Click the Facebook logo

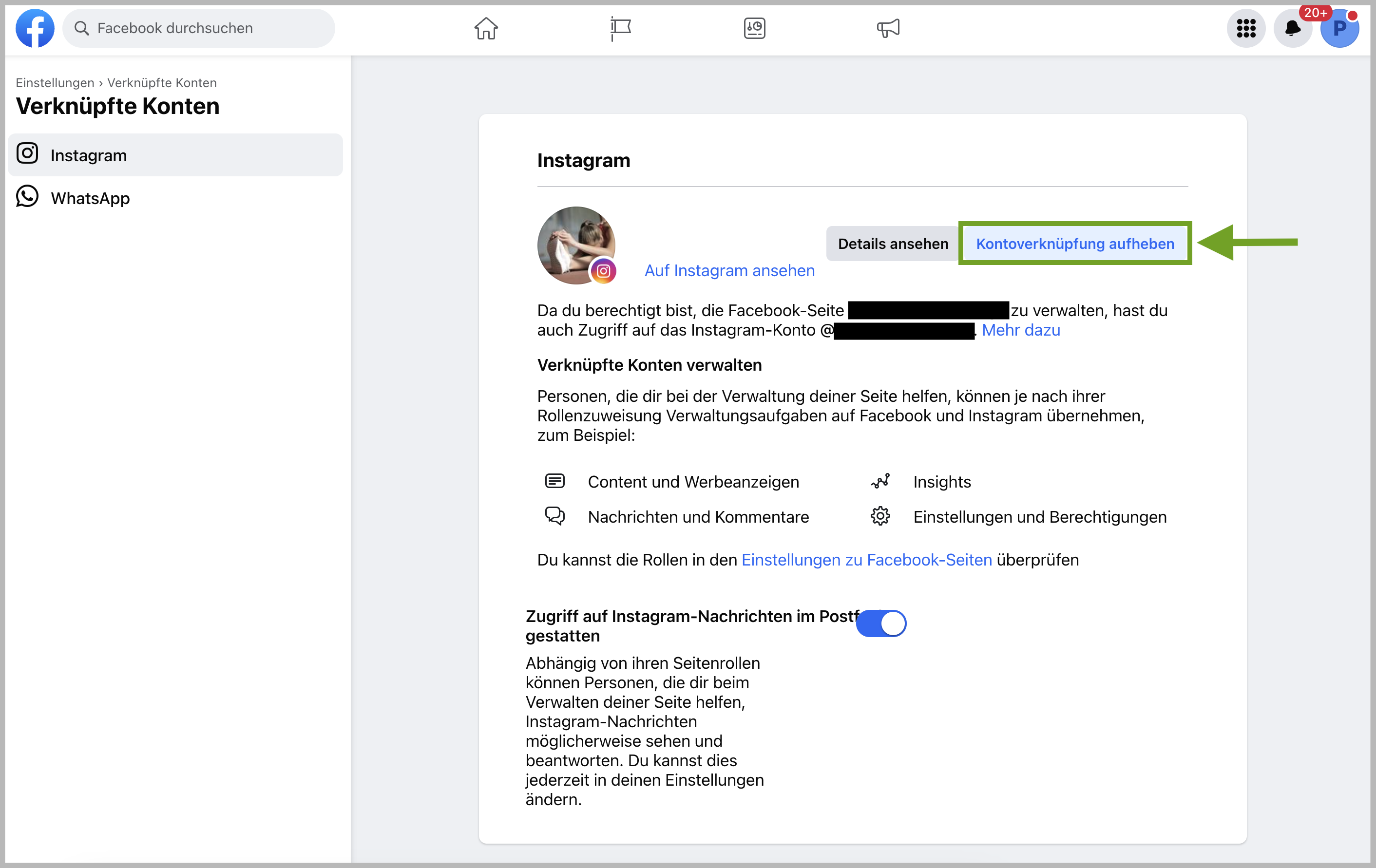pos(35,28)
